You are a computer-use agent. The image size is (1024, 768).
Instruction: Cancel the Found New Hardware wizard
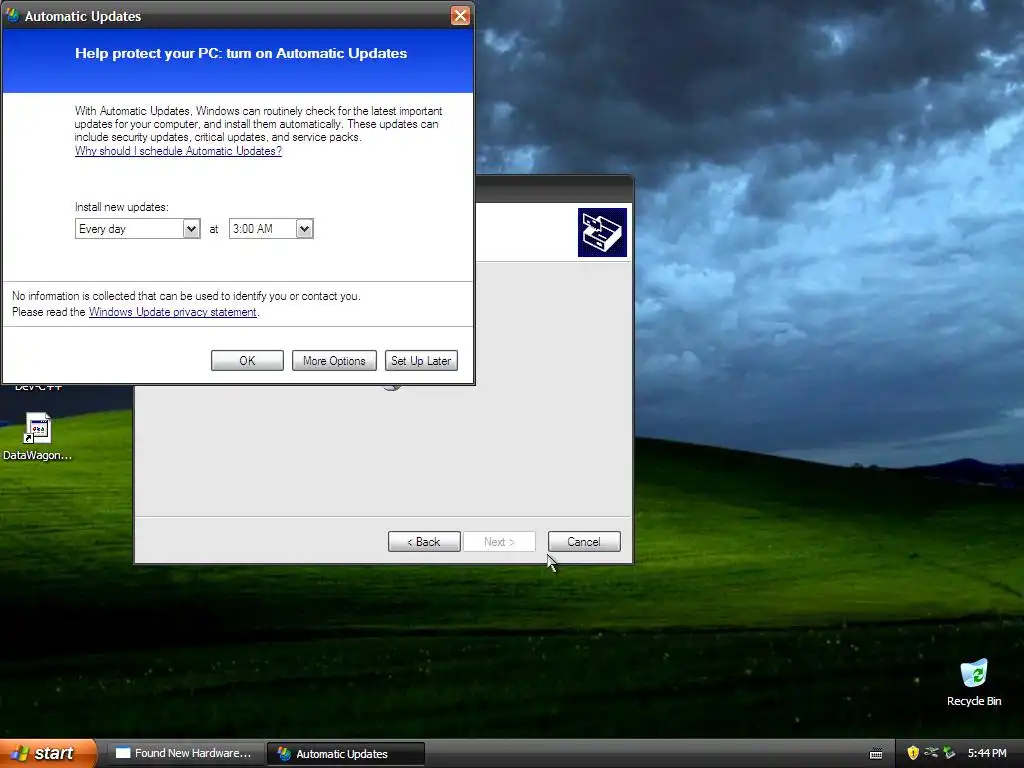click(x=584, y=541)
